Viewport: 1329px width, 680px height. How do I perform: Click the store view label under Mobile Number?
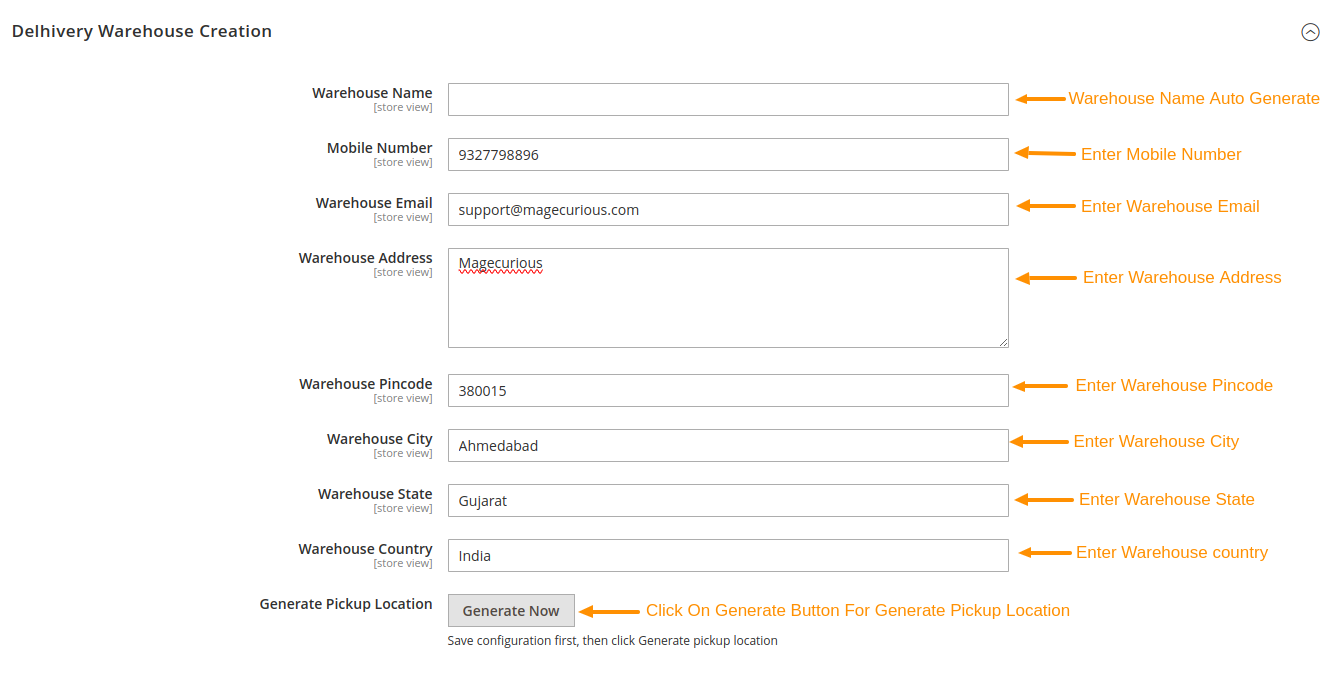point(403,162)
